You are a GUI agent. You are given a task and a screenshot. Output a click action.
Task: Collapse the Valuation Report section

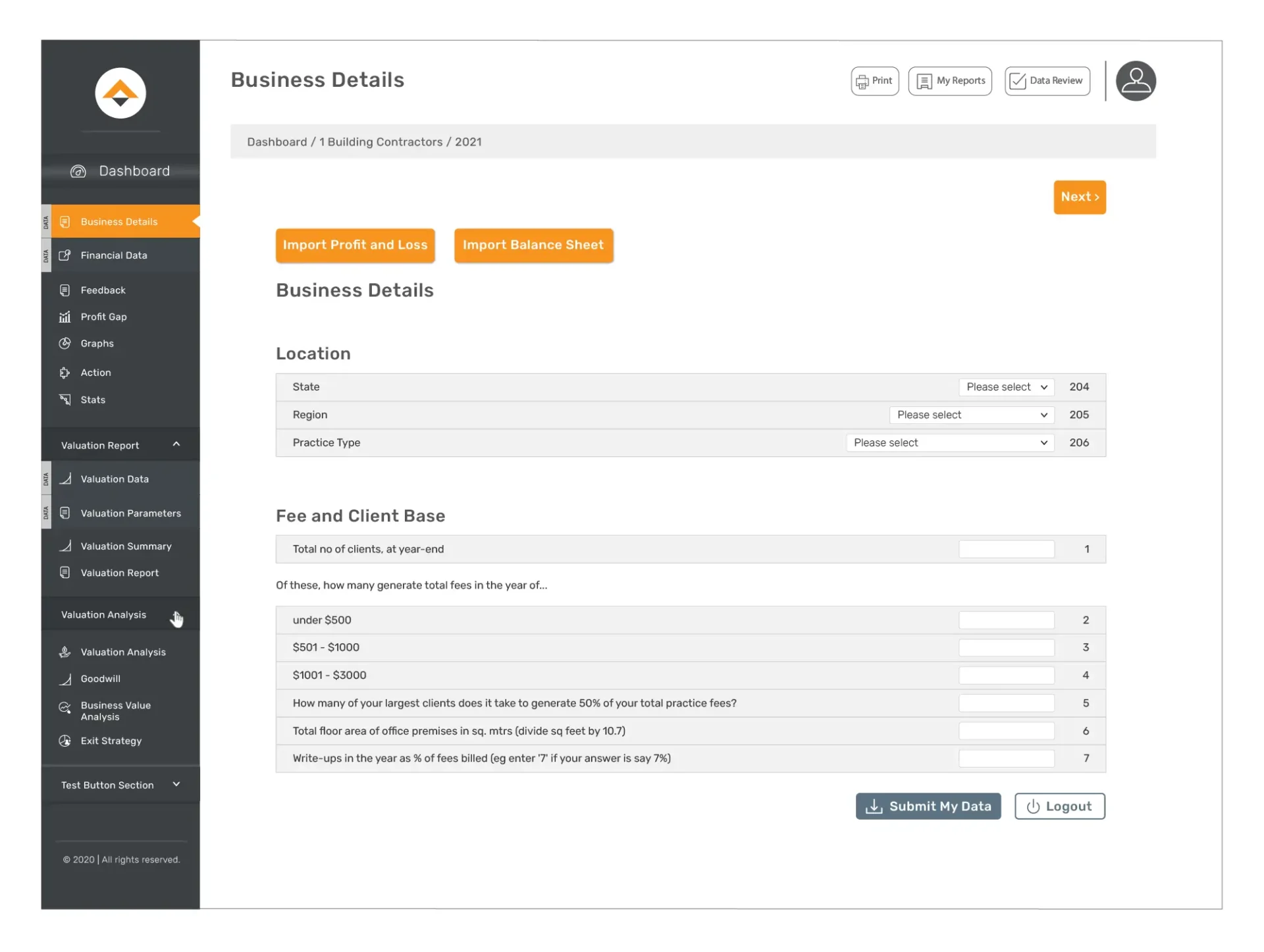[176, 444]
